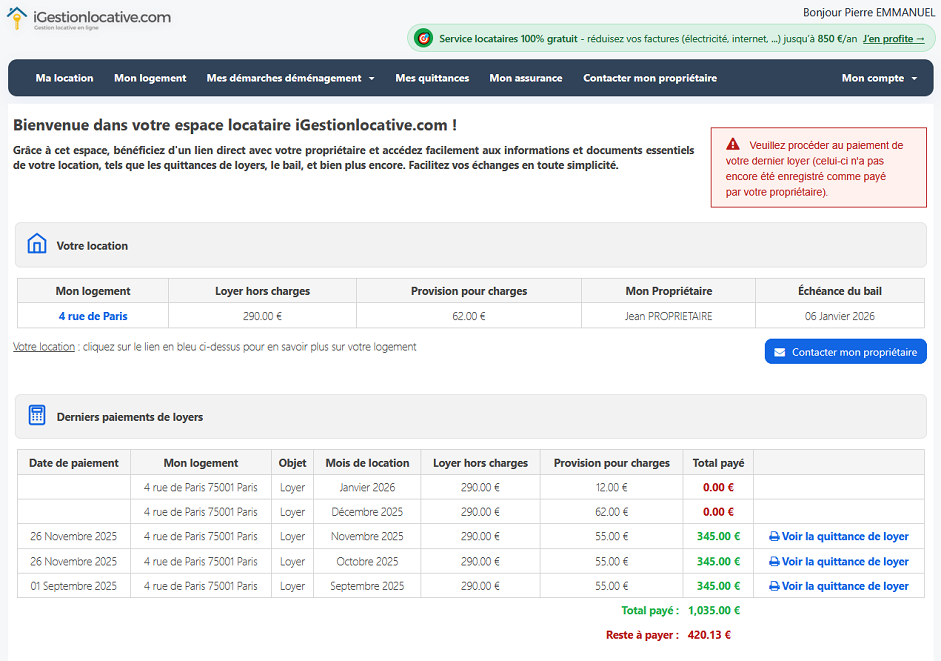Click the blue Contacter mon propriétaire button
This screenshot has width=941, height=661.
coord(846,352)
